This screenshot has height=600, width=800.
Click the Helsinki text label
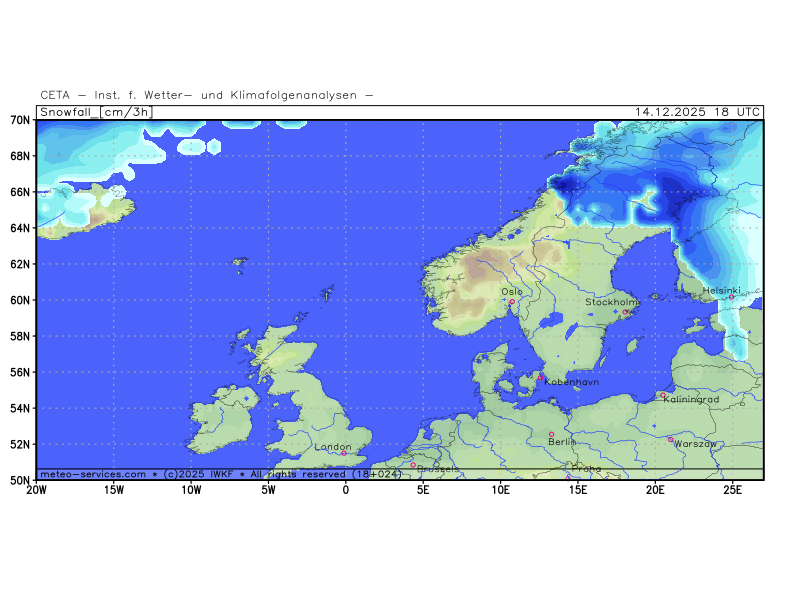coord(721,290)
